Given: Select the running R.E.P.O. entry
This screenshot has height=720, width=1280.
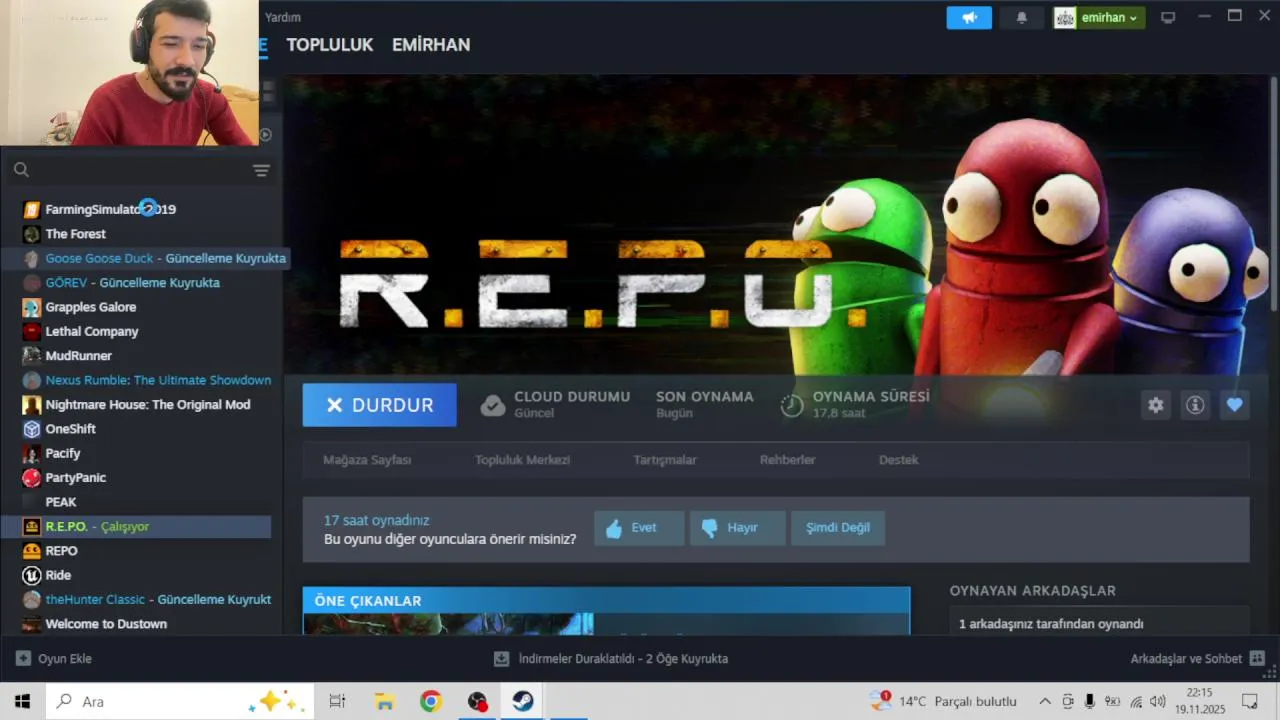Looking at the screenshot, I should pyautogui.click(x=136, y=526).
